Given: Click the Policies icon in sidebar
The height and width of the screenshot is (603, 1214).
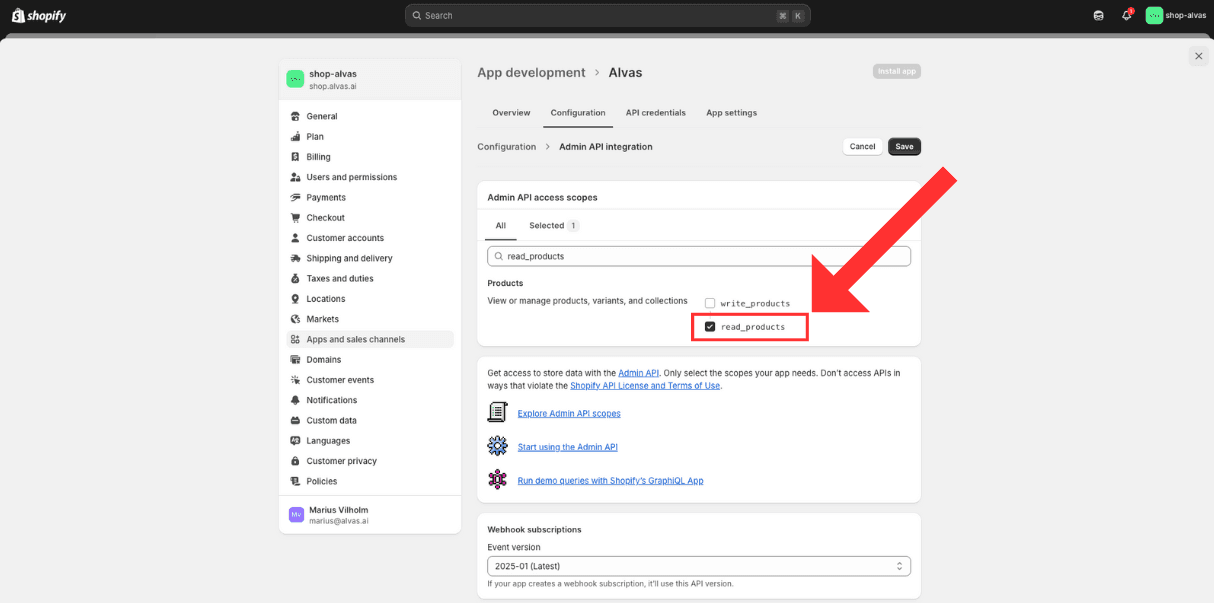Looking at the screenshot, I should (x=295, y=481).
